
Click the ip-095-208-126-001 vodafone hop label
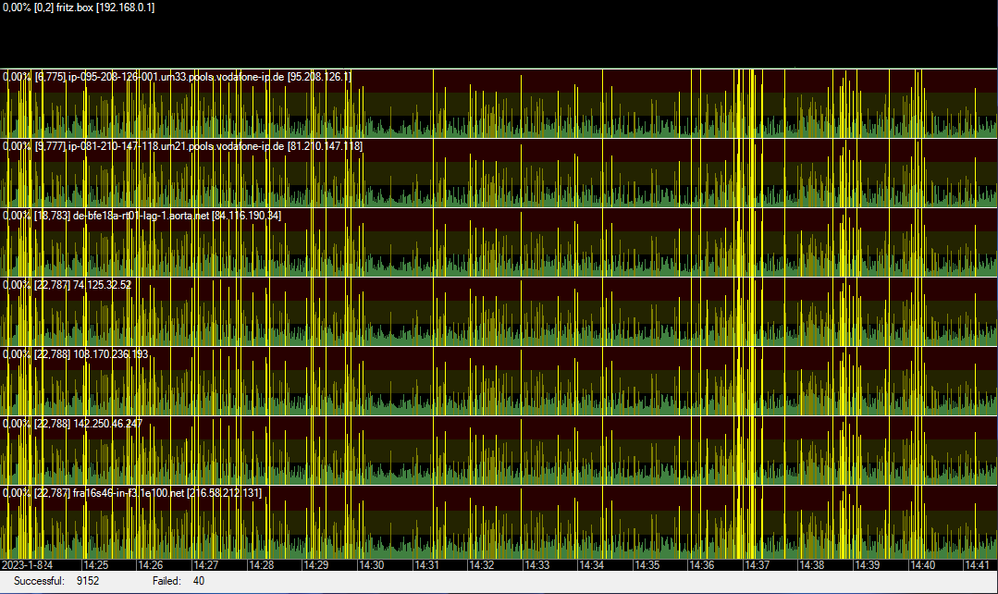tap(177, 77)
